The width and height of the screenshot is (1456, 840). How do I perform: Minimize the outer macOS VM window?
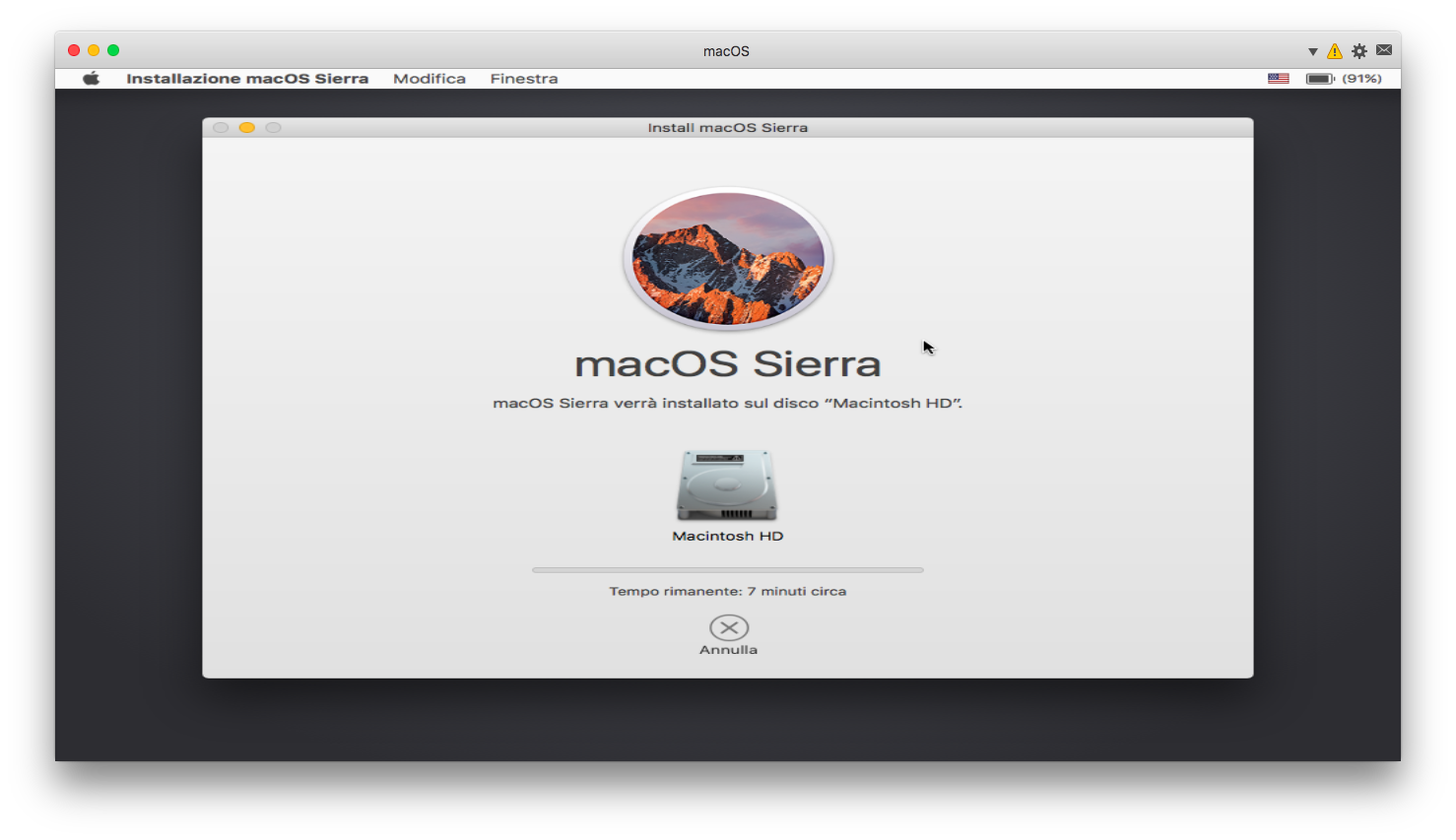coord(94,50)
